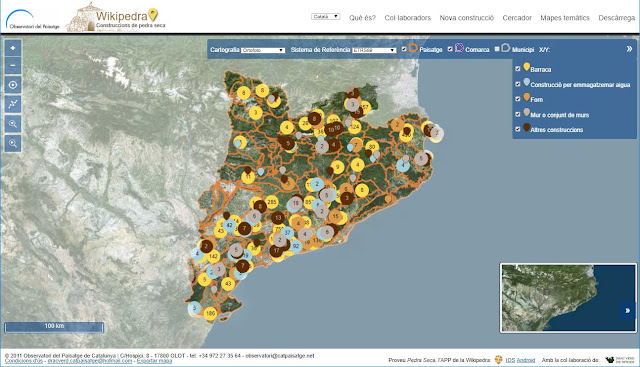Click the locate position target icon

point(13,85)
